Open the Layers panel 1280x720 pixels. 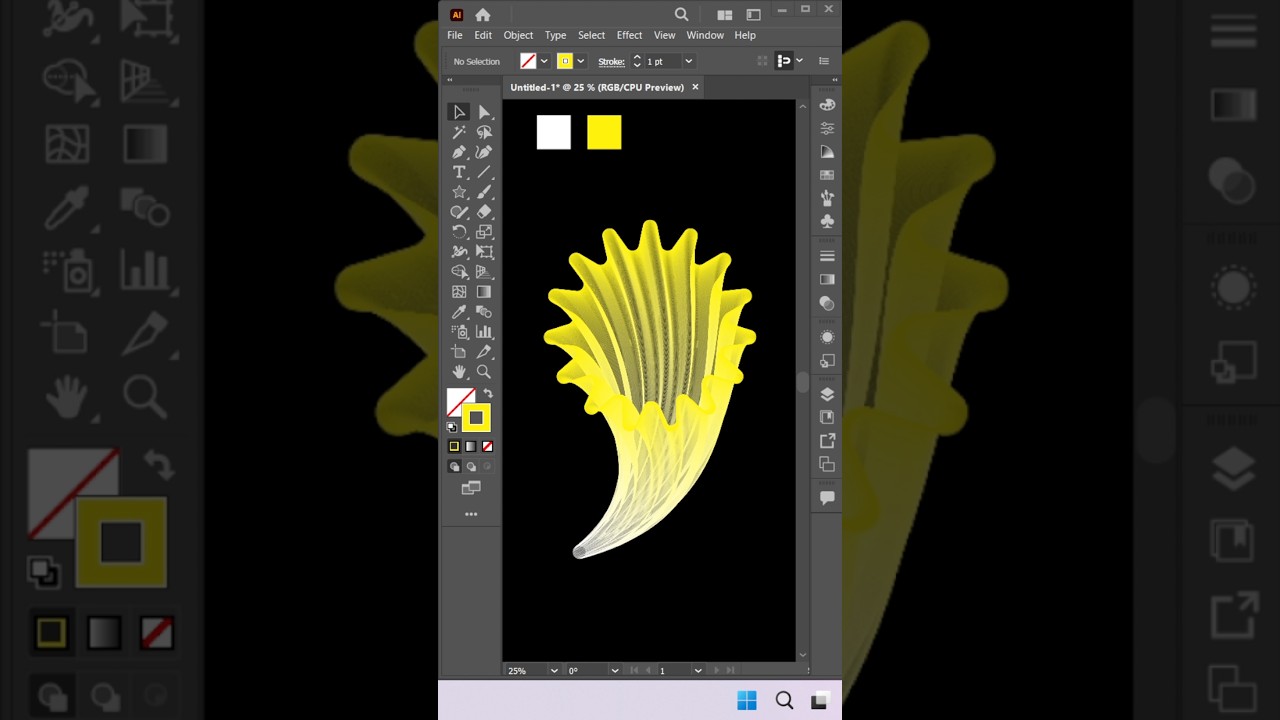pos(827,394)
